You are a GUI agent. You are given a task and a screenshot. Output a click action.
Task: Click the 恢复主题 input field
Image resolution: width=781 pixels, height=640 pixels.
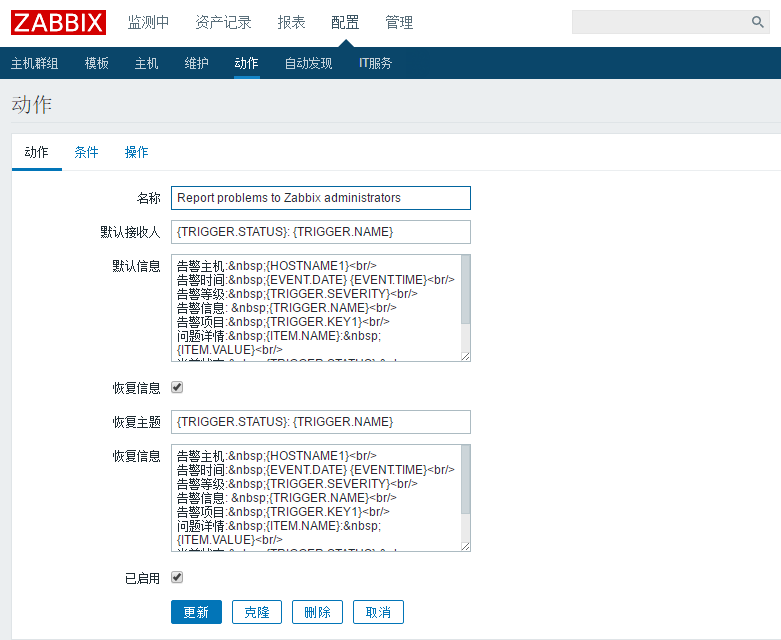pyautogui.click(x=321, y=422)
